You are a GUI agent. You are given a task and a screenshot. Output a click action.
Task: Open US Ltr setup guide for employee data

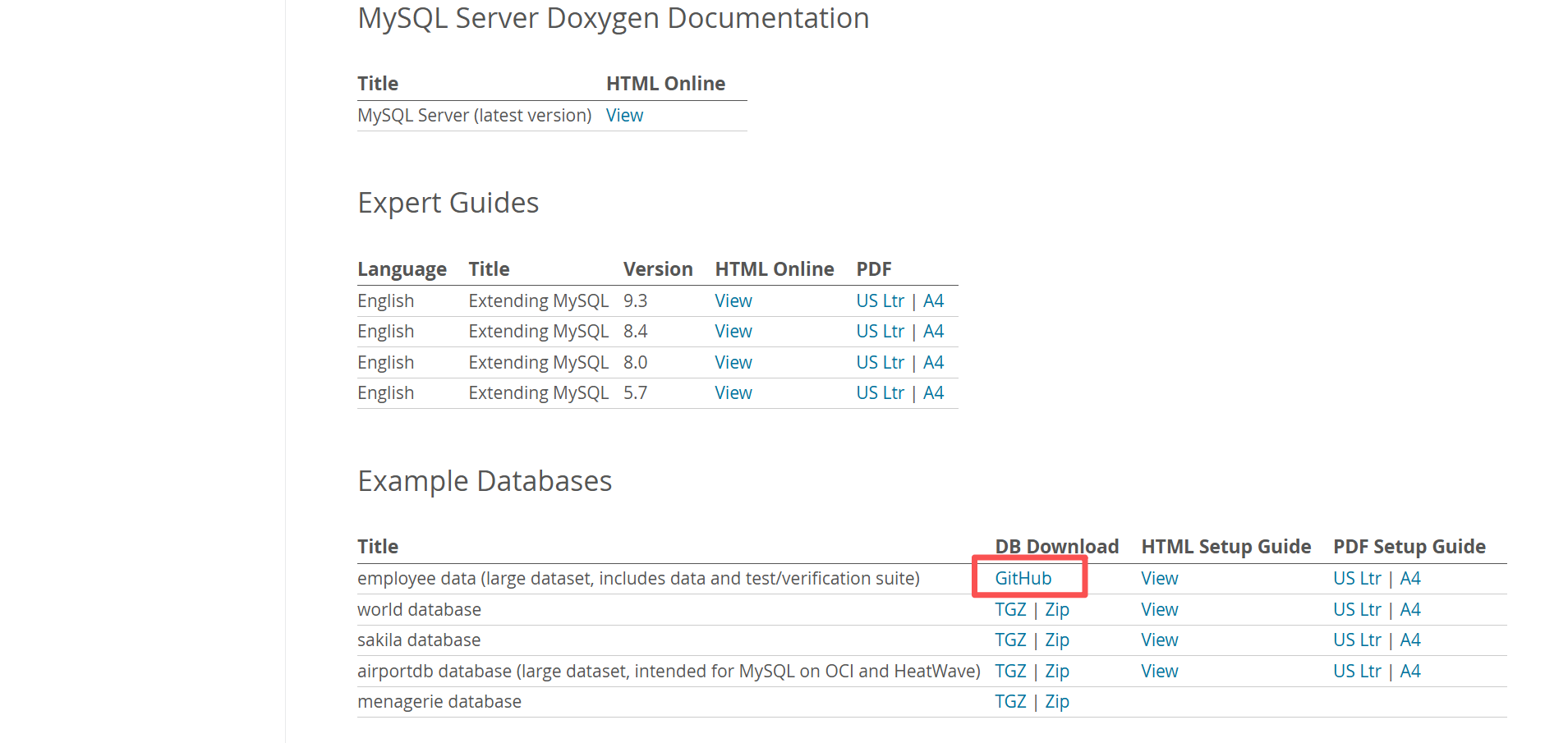click(x=1357, y=578)
